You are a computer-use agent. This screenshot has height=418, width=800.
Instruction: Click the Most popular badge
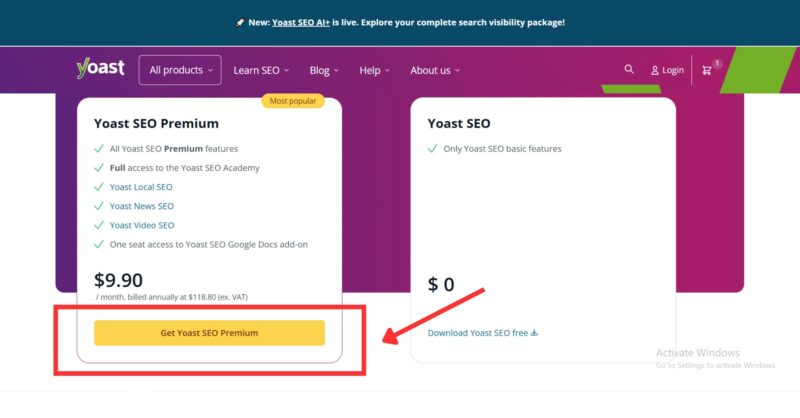[293, 101]
